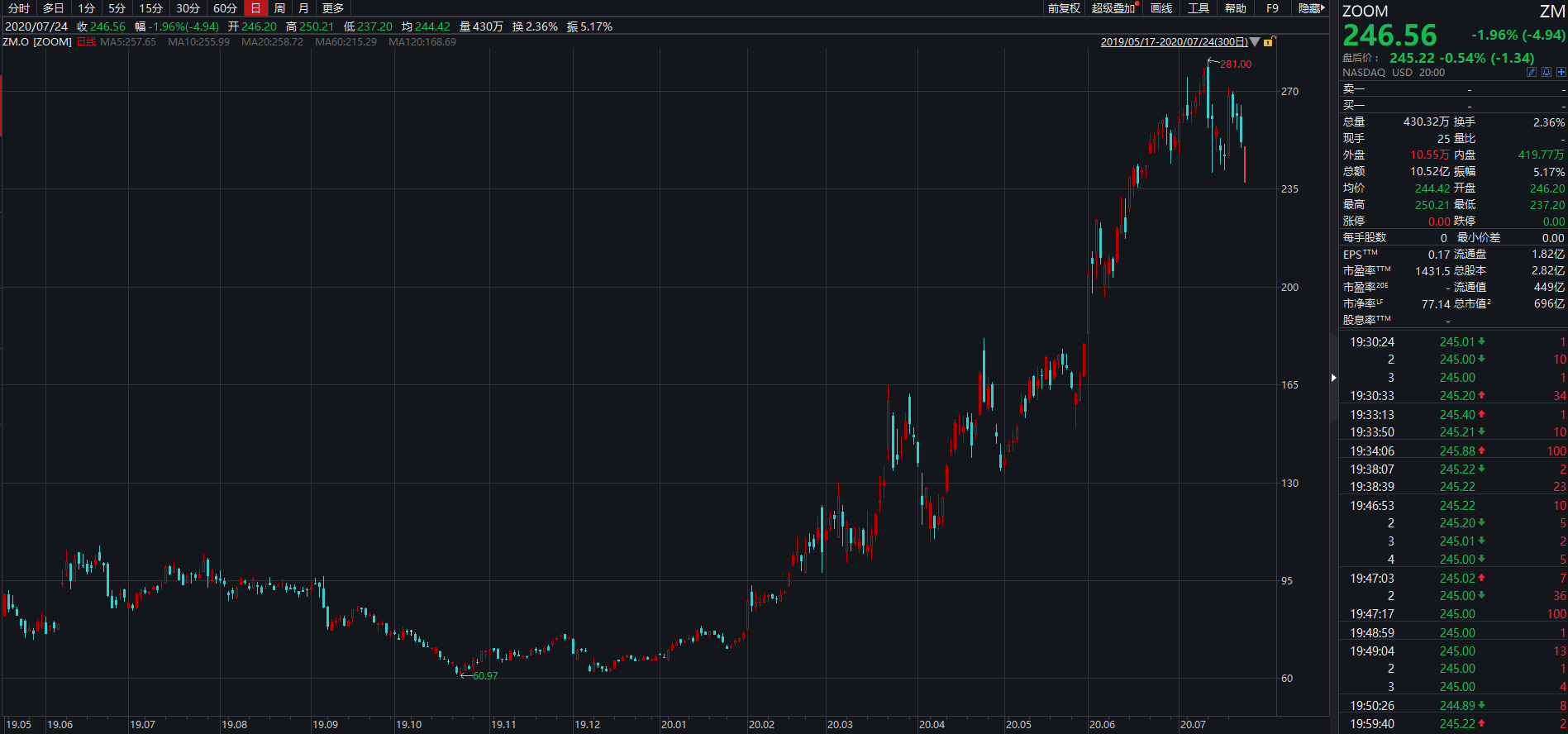1568x734 pixels.
Task: Toggle the date range lock icon
Action: pyautogui.click(x=1269, y=42)
